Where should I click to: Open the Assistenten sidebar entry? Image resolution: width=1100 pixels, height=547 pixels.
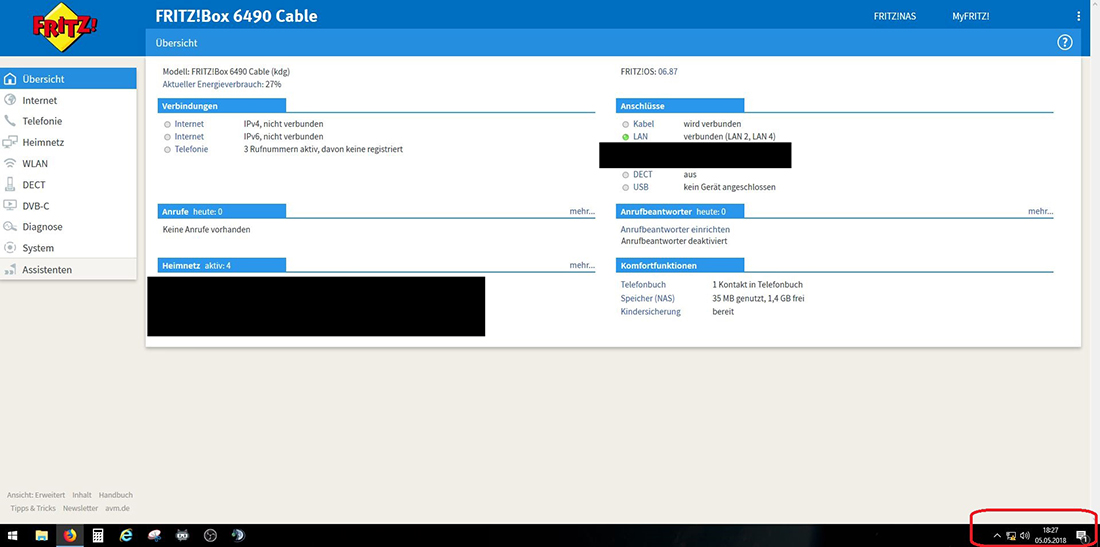click(68, 269)
